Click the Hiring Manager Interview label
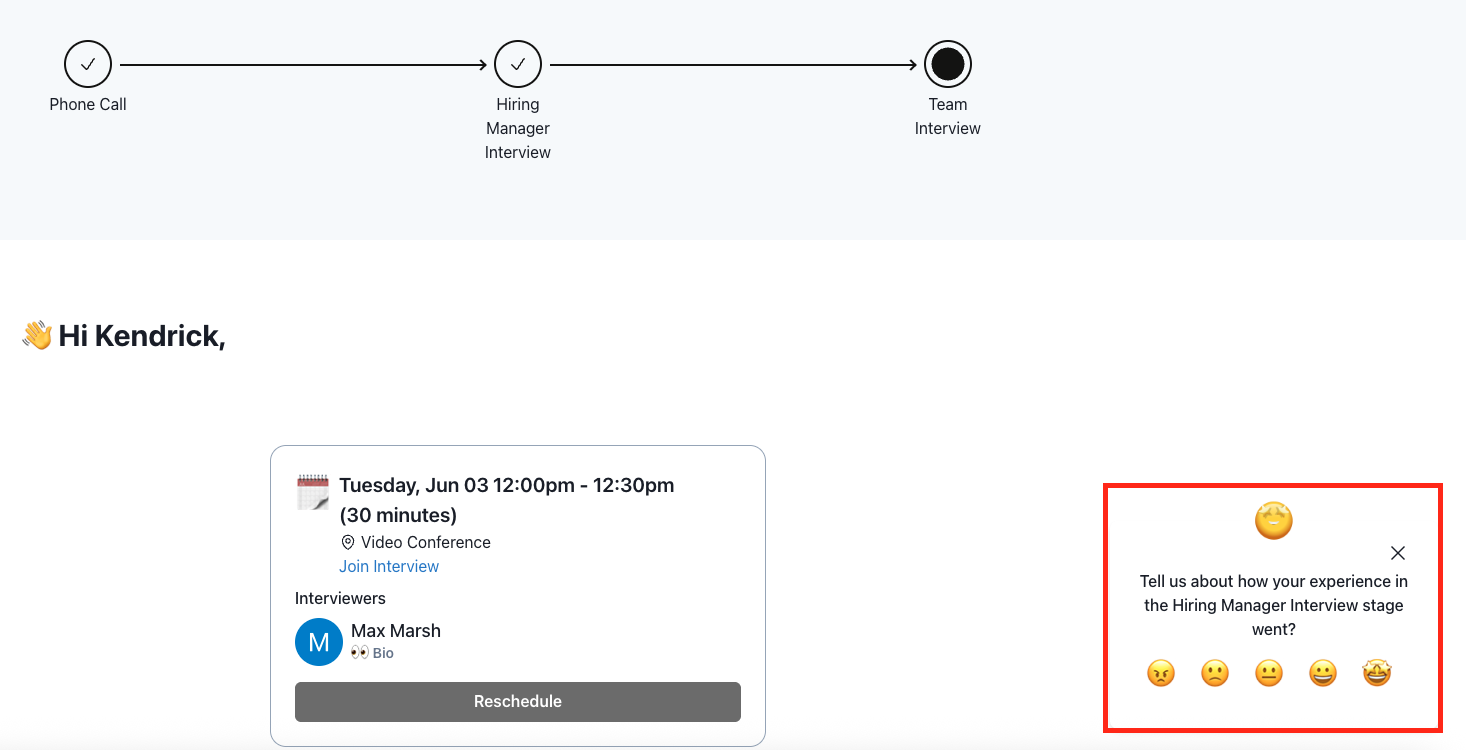Screen dimensions: 1466x750 point(518,128)
